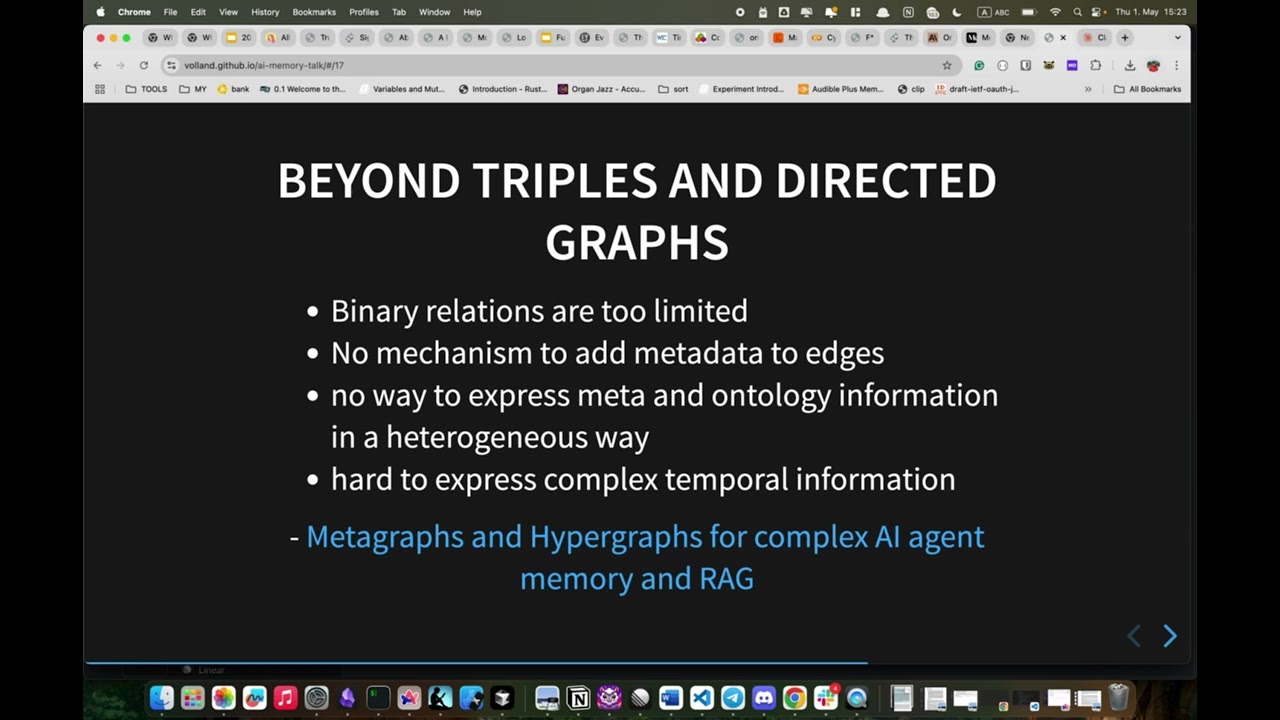Open the Profiles menu
1280x720 pixels.
point(364,12)
